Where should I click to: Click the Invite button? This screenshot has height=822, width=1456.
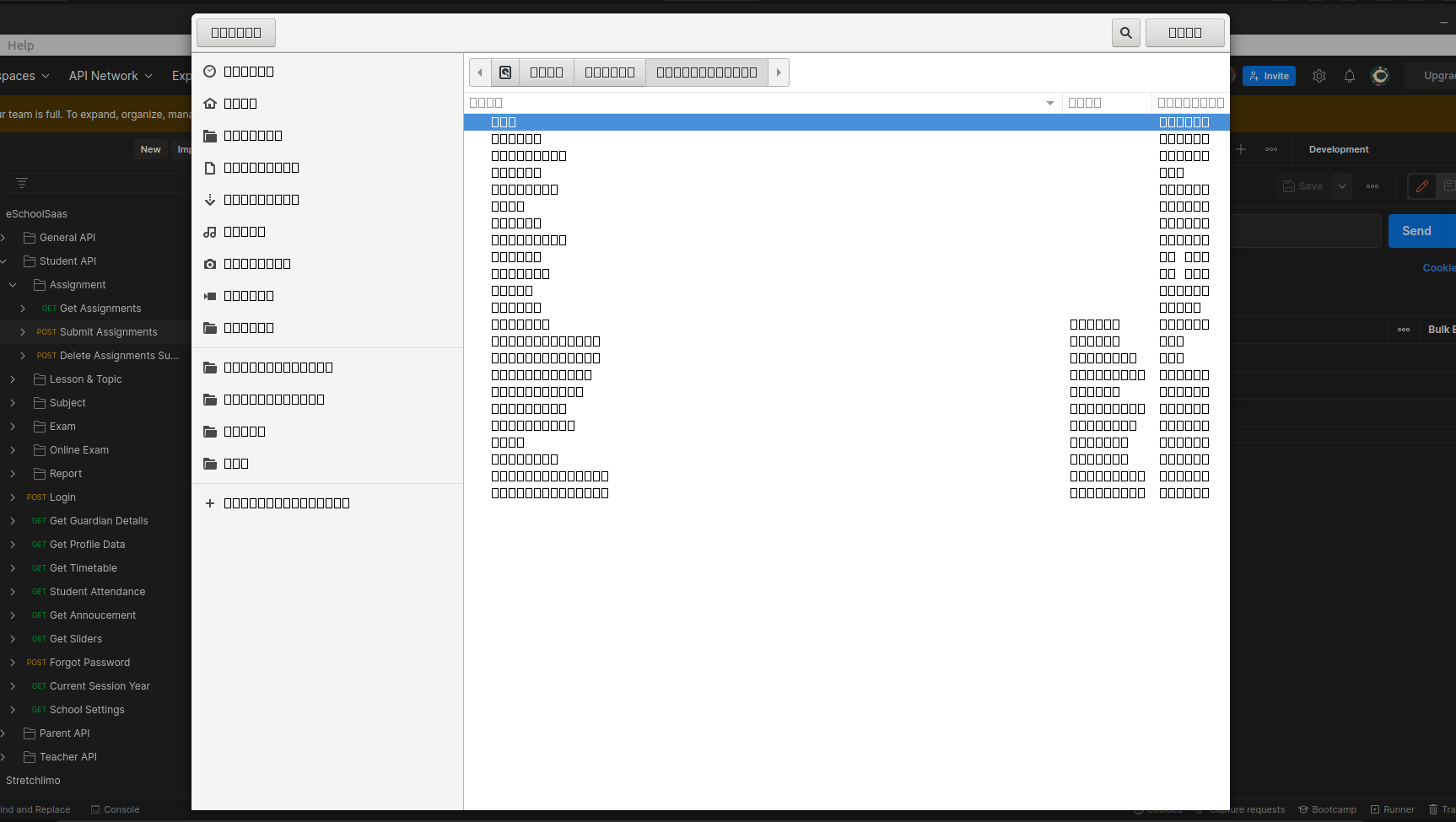[x=1269, y=75]
